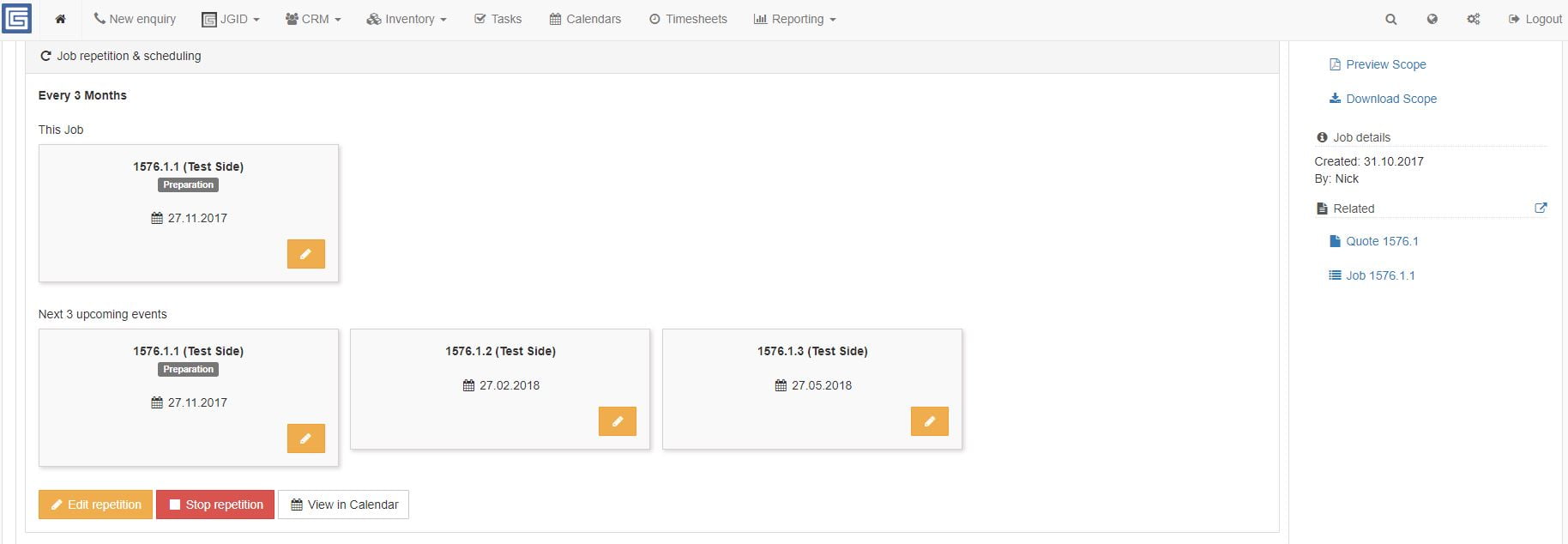Open the Preview Scope link
Image resolution: width=1568 pixels, height=544 pixels.
click(x=1386, y=64)
